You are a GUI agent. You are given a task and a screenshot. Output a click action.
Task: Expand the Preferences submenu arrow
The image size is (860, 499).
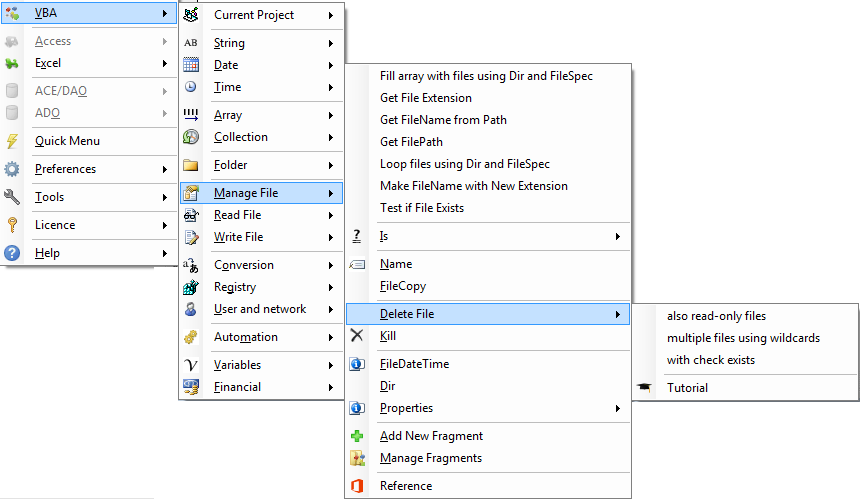click(165, 169)
